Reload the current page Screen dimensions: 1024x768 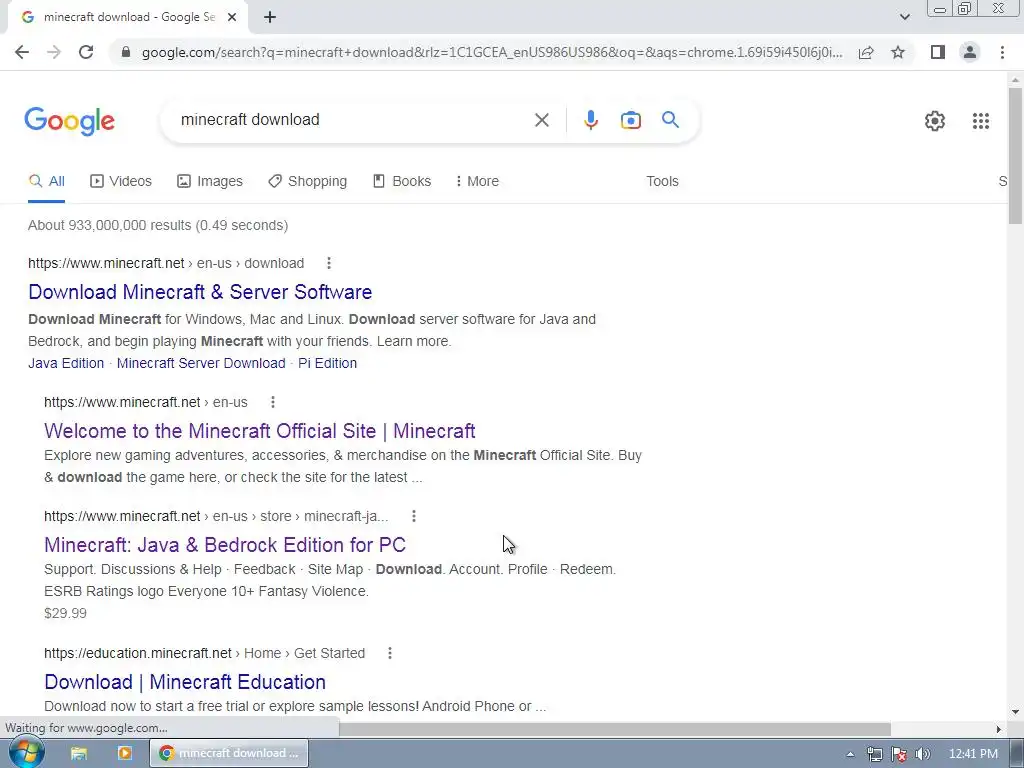[86, 52]
